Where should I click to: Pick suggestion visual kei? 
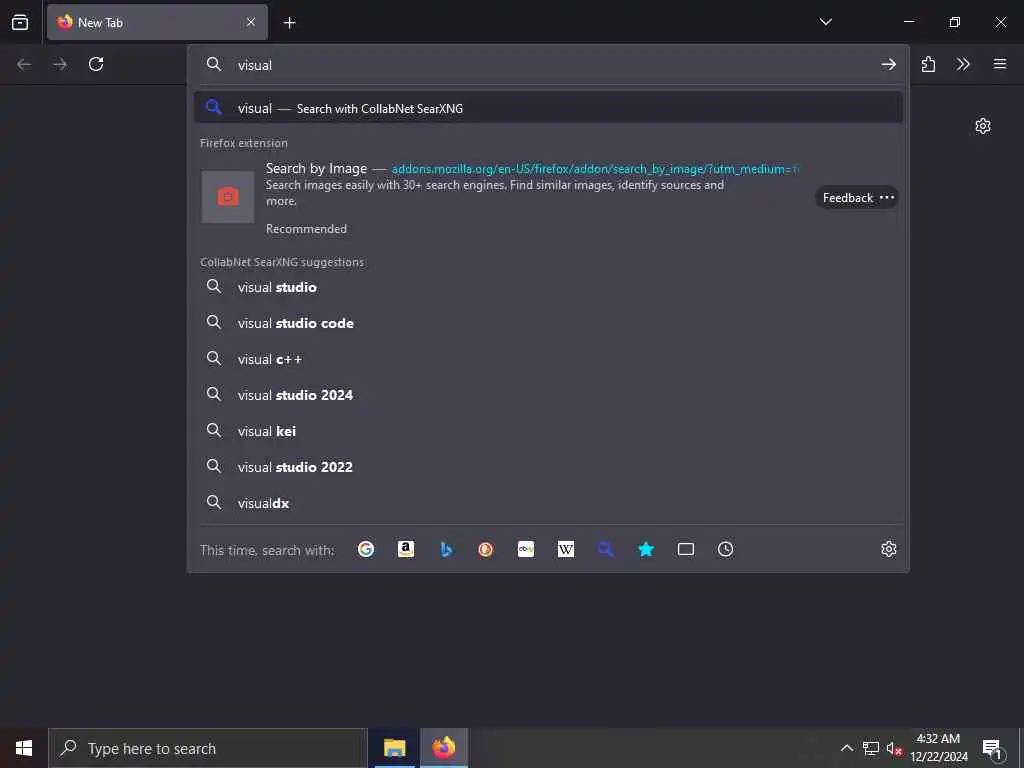tap(549, 431)
